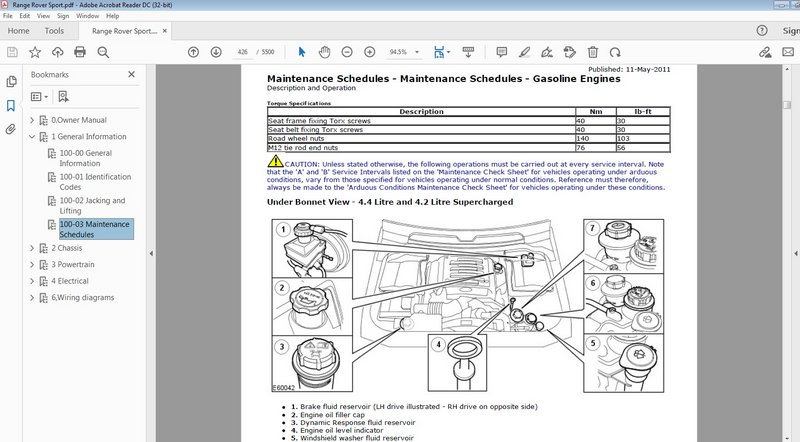
Task: Close the Range Rover Sport tab
Action: (165, 31)
